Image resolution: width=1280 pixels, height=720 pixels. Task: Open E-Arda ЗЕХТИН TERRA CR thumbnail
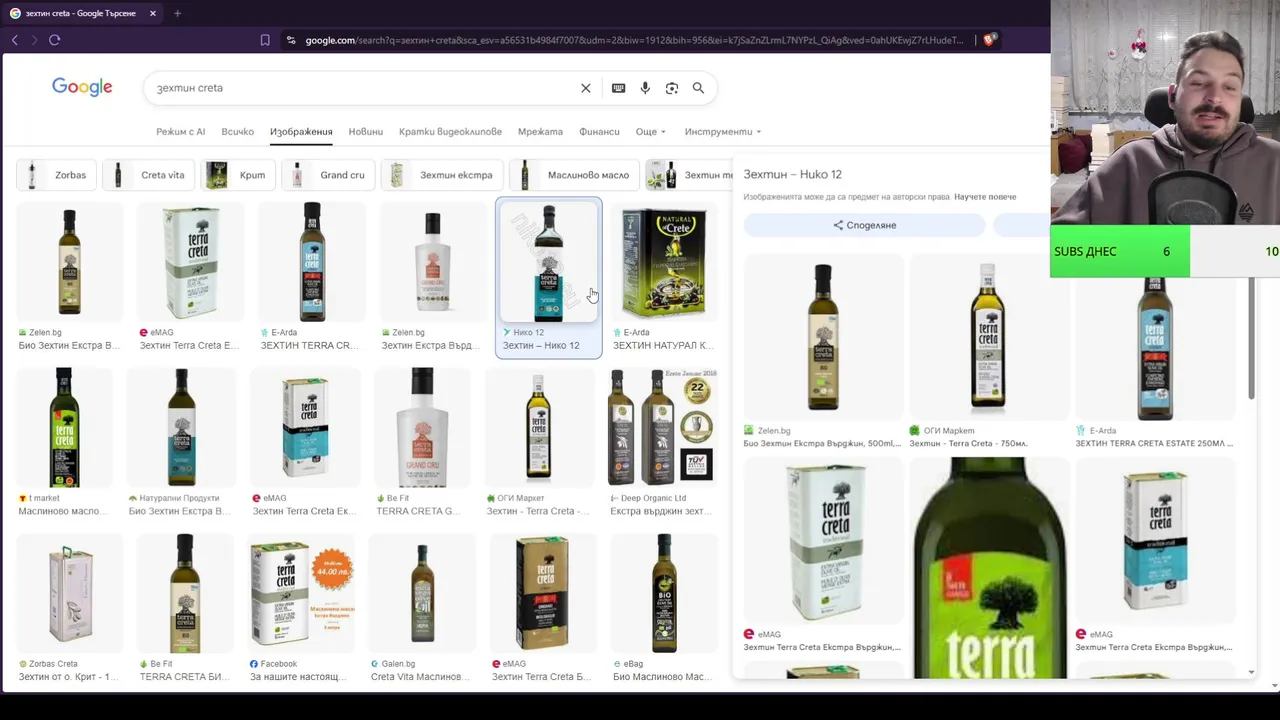pos(312,262)
